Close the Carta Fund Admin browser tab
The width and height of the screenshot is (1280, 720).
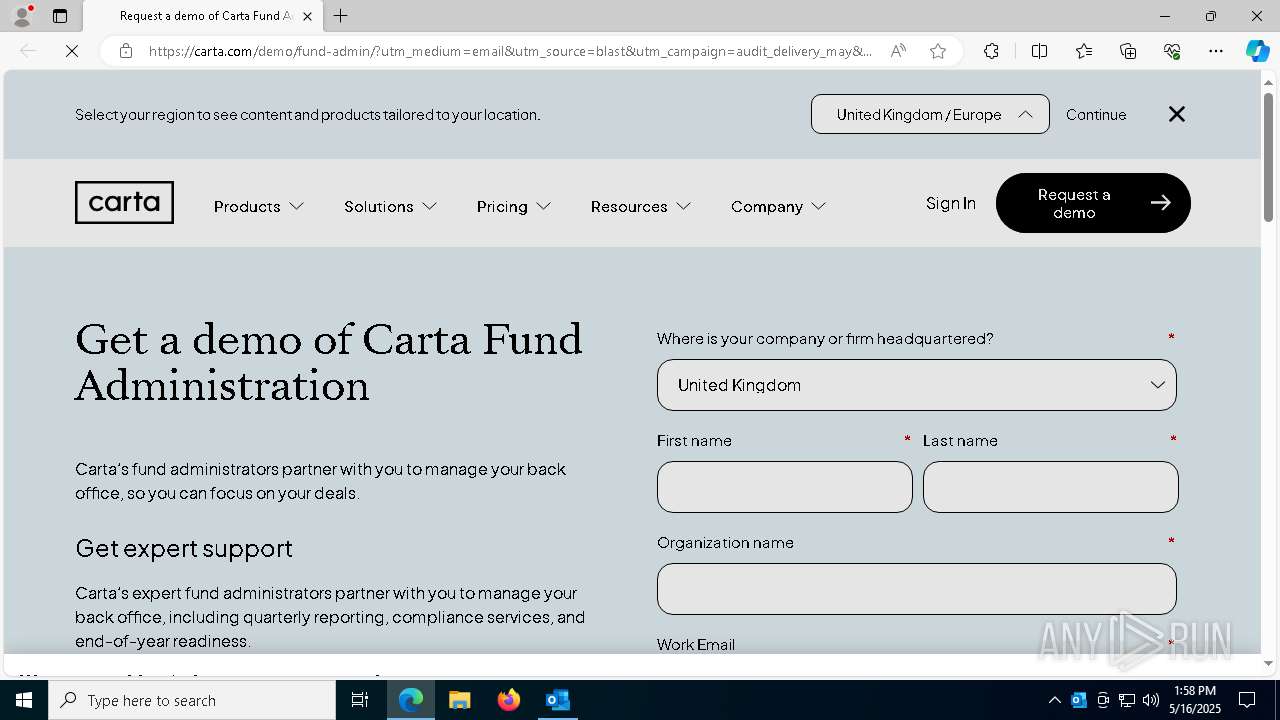point(307,16)
